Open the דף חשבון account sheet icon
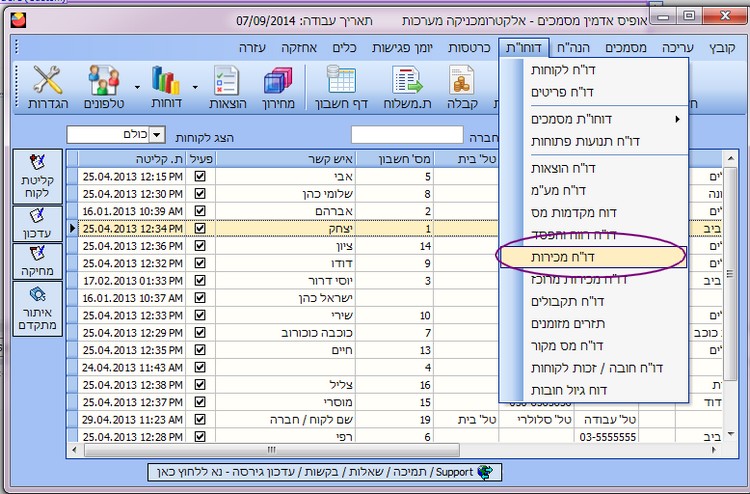This screenshot has height=494, width=750. click(341, 88)
